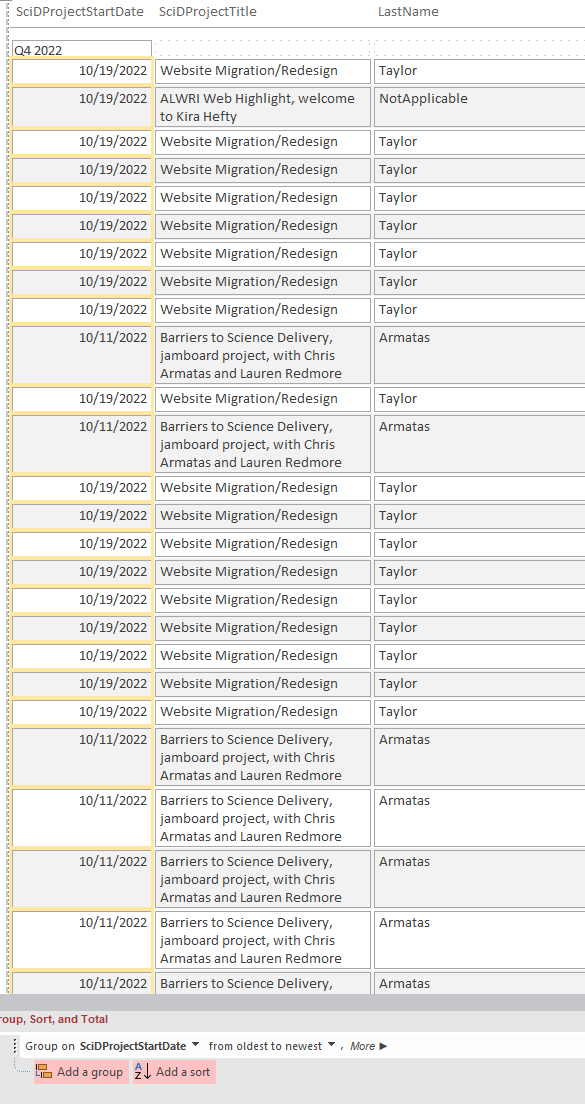This screenshot has height=1104, width=585.
Task: Open the SciDProjectStartDate group field dropdown
Action: coord(195,1046)
